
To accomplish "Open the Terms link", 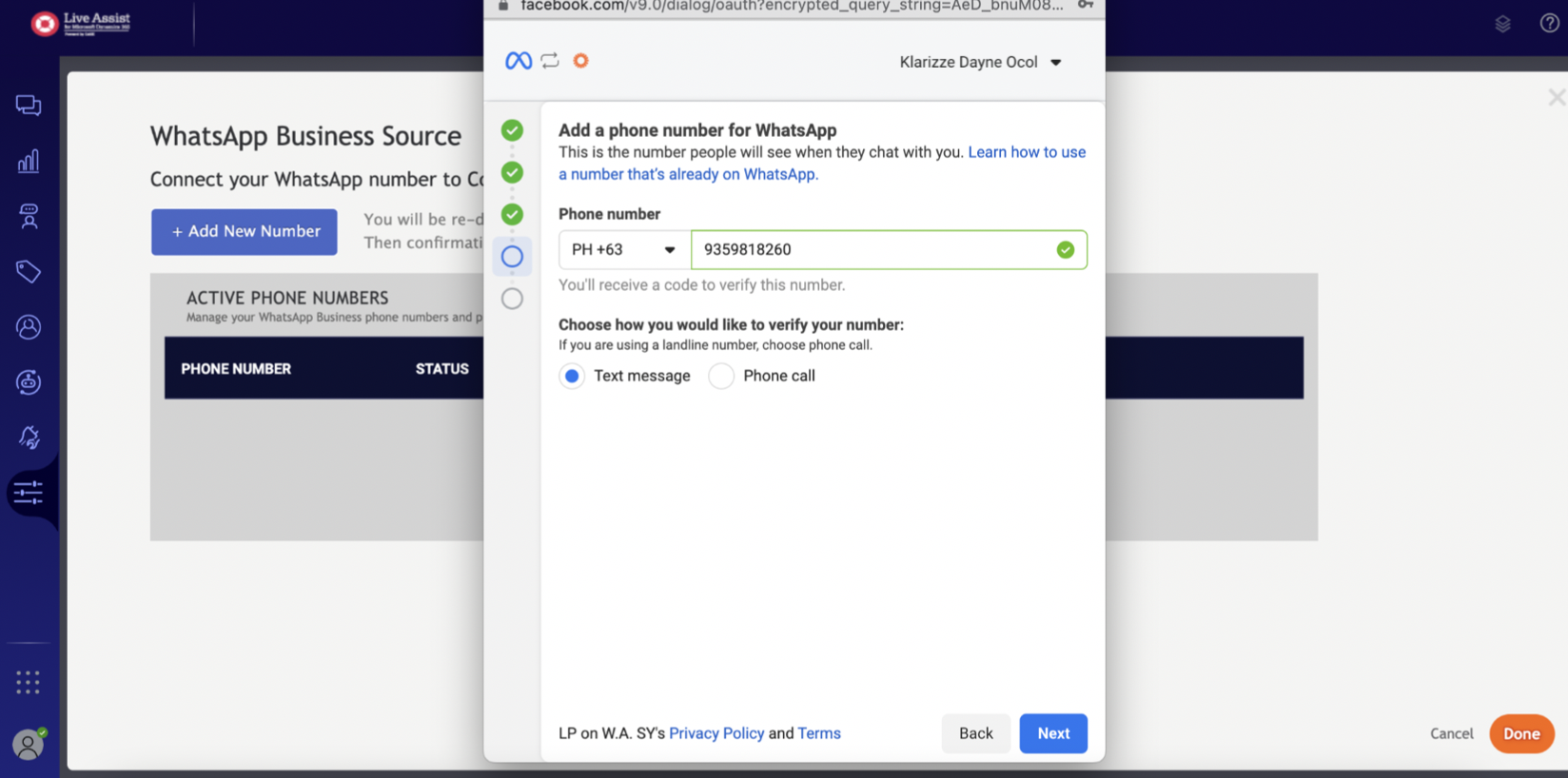I will [819, 733].
